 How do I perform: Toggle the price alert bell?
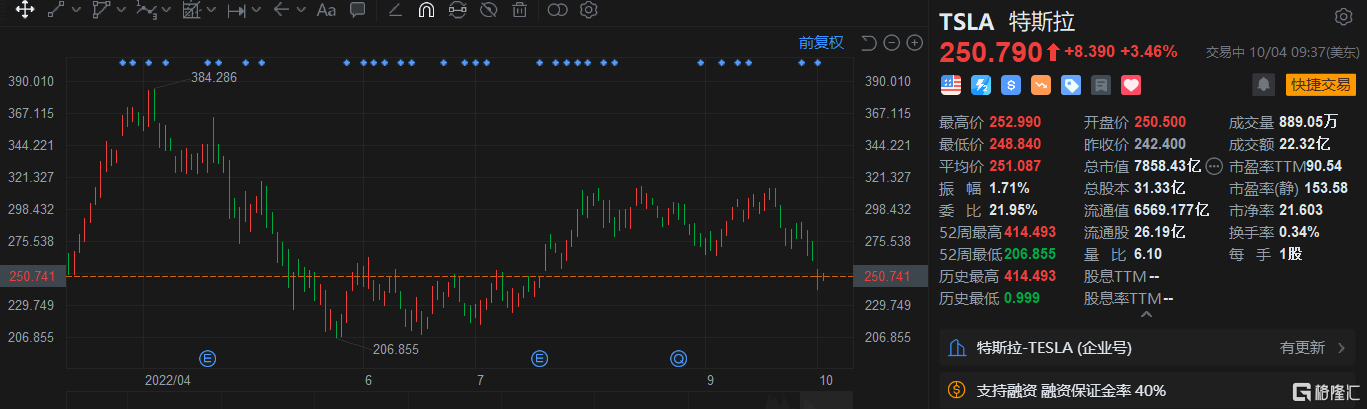(x=1264, y=85)
